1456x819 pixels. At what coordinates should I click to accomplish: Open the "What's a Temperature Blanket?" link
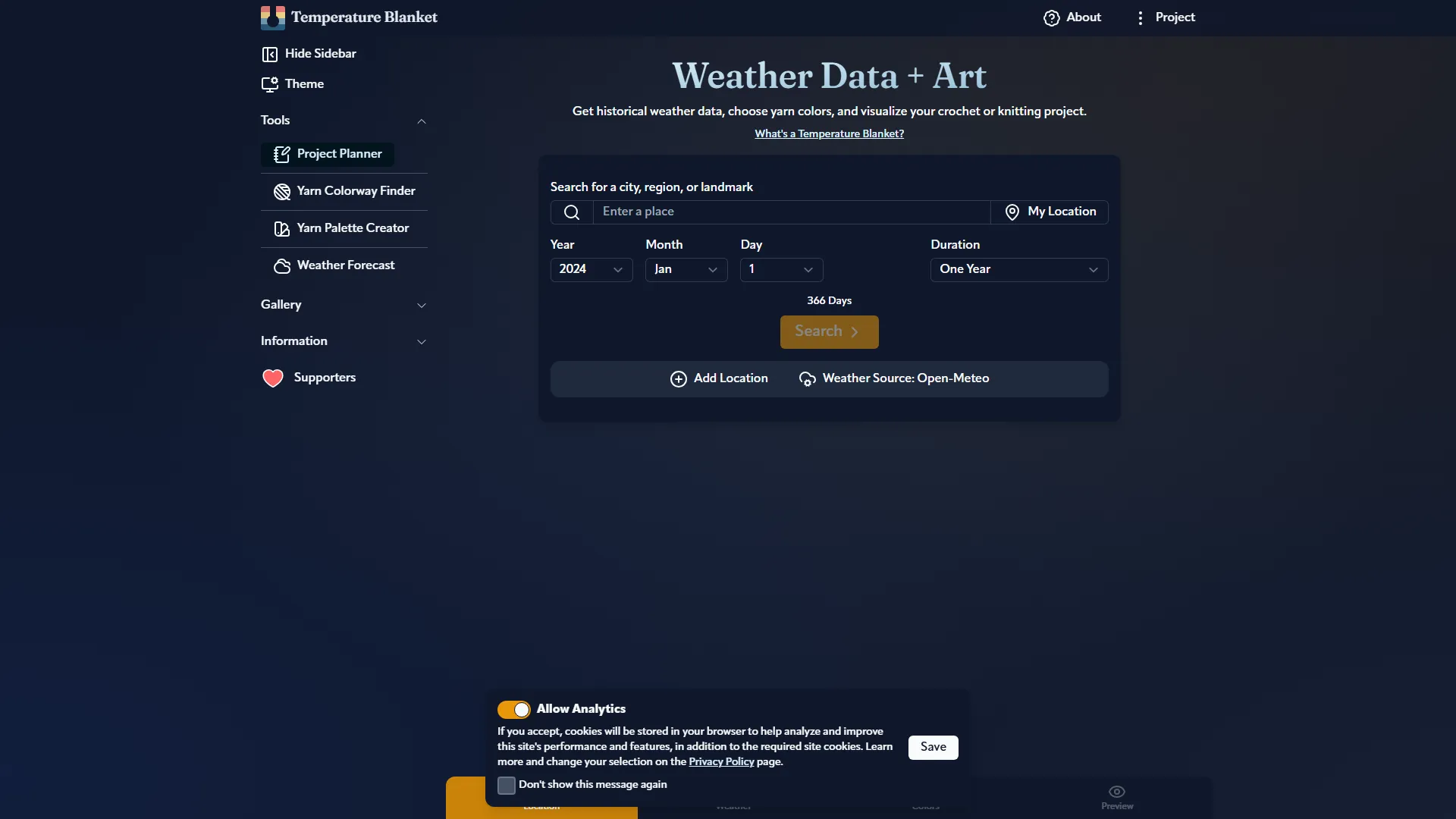pyautogui.click(x=829, y=133)
